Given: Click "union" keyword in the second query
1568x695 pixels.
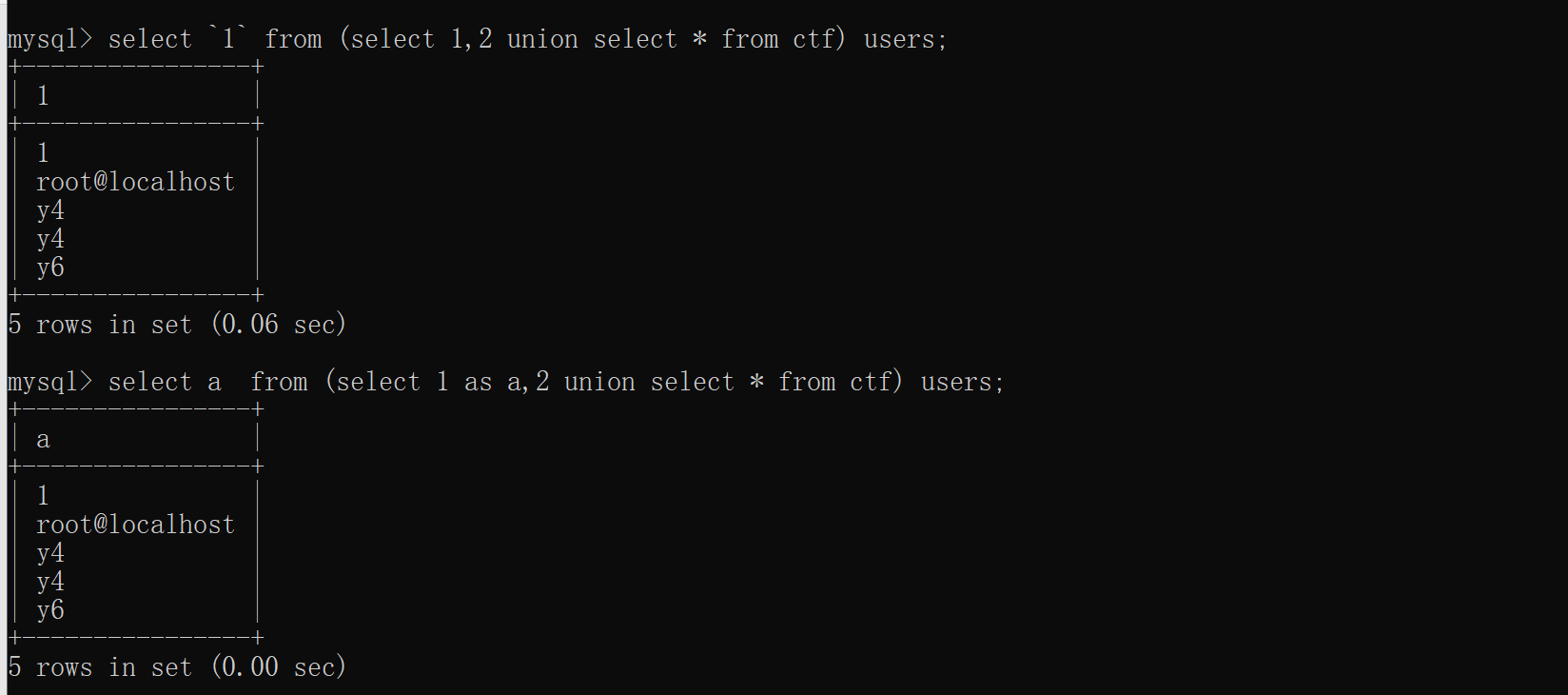Looking at the screenshot, I should 599,382.
